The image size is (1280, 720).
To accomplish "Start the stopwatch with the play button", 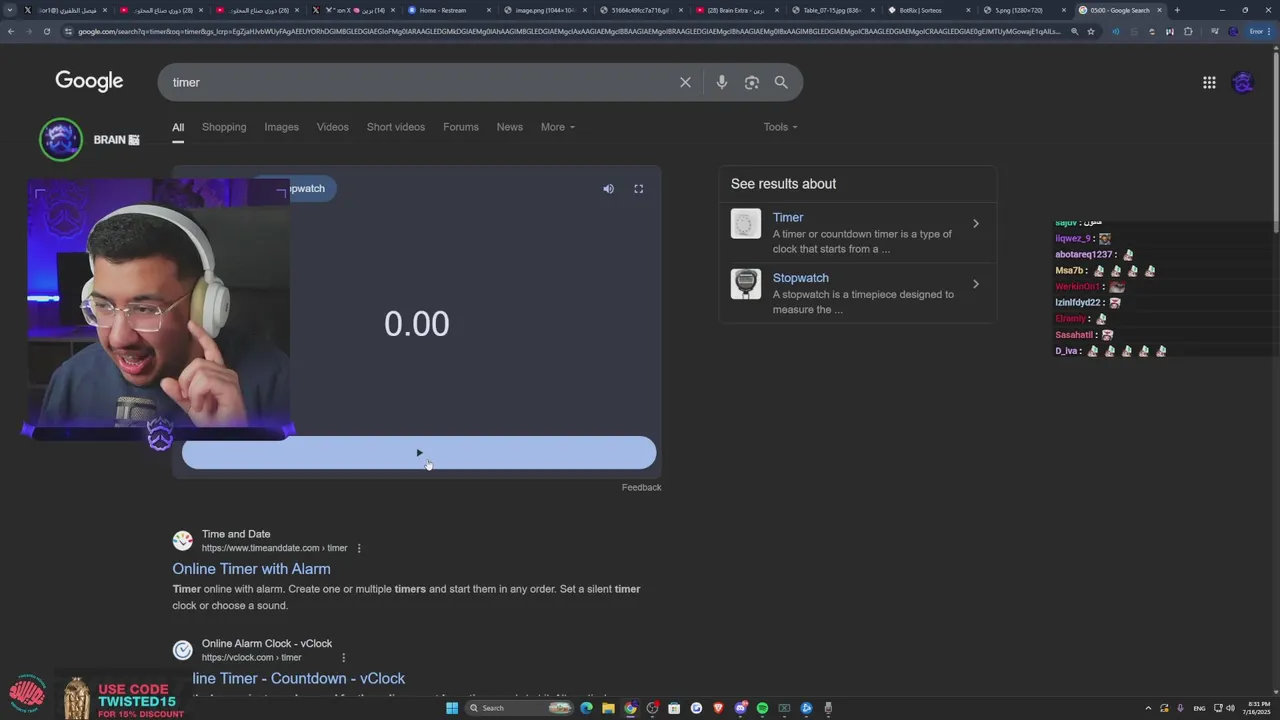I will 419,452.
